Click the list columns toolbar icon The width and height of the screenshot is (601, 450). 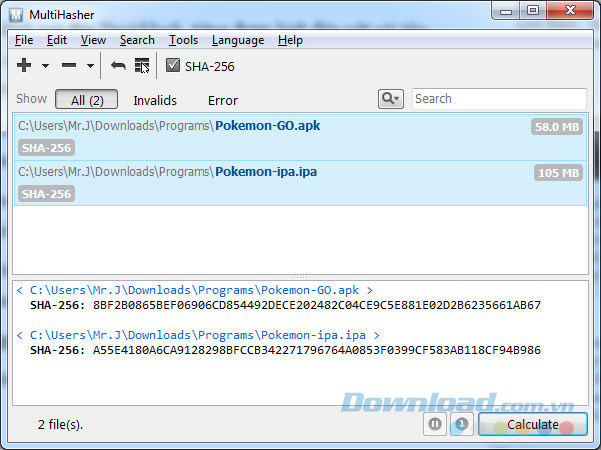(x=142, y=65)
